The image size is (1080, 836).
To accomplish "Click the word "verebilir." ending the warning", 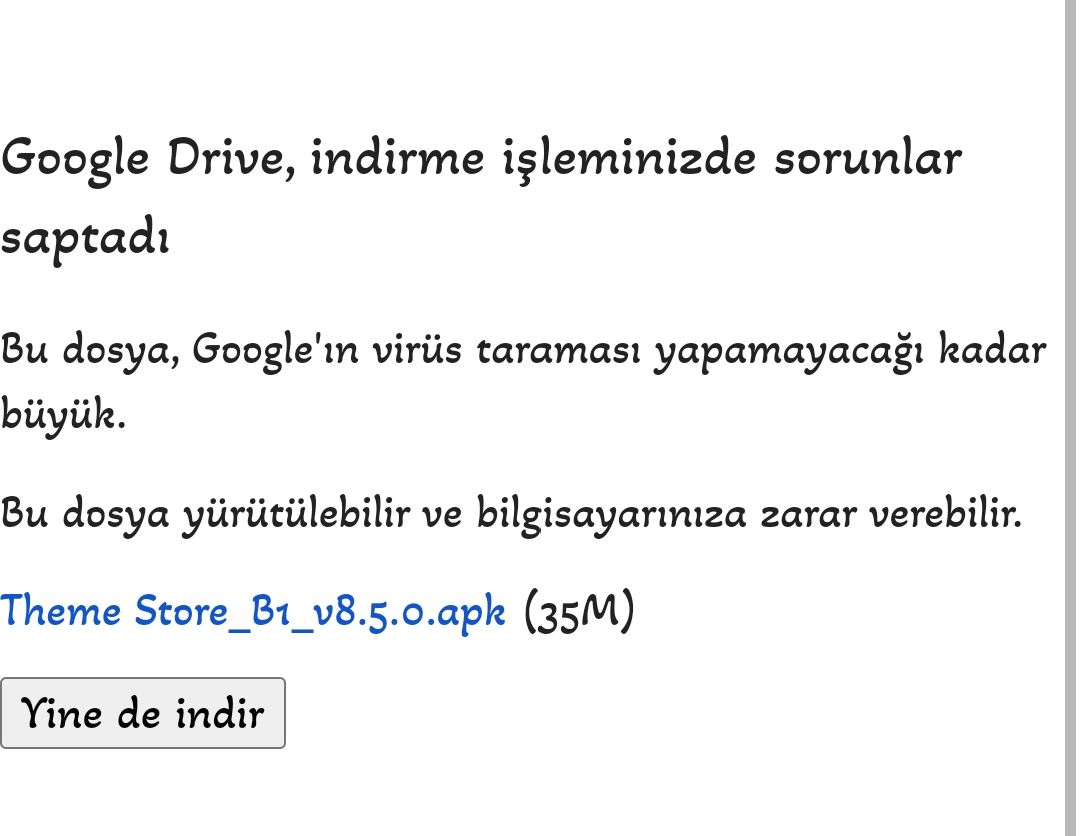I will 945,516.
